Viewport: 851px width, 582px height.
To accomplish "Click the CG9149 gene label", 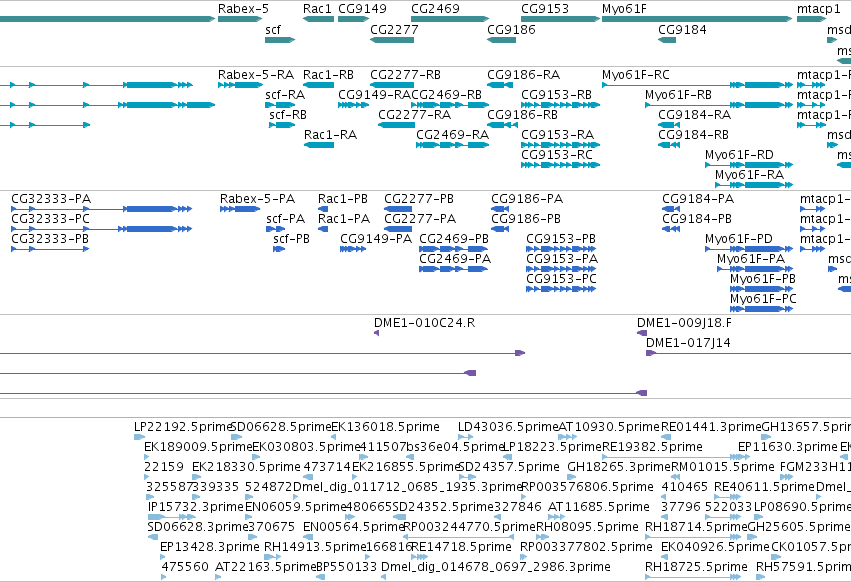I will (x=362, y=9).
